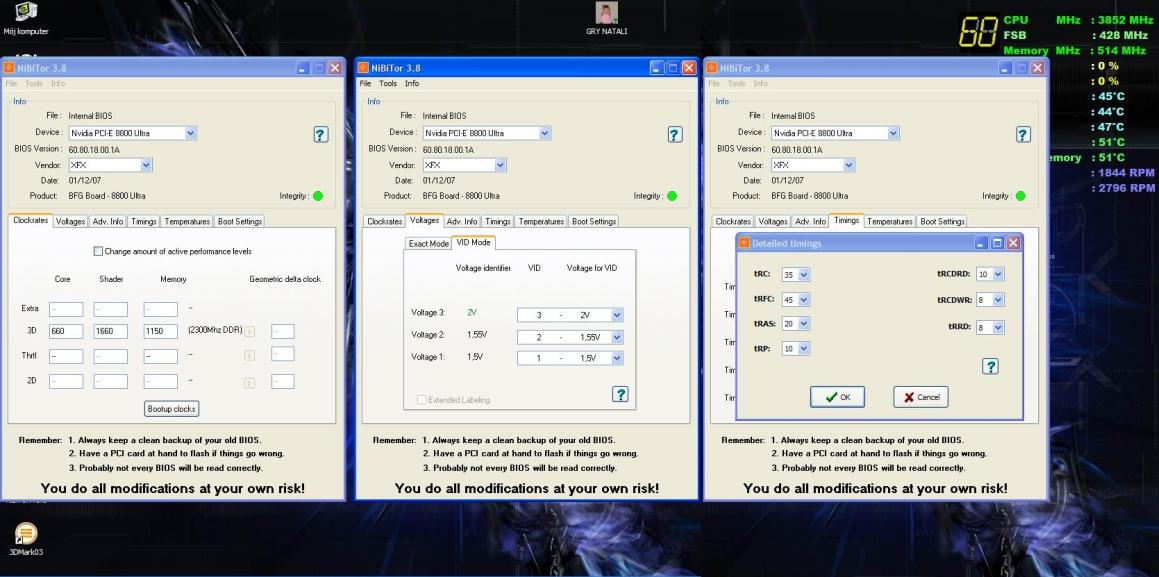Open the Info menu in middle NiBiTor window
This screenshot has height=577, width=1159.
tap(412, 83)
